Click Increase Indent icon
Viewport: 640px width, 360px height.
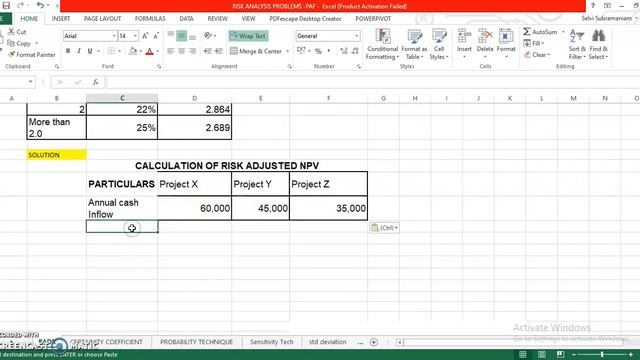pos(219,51)
